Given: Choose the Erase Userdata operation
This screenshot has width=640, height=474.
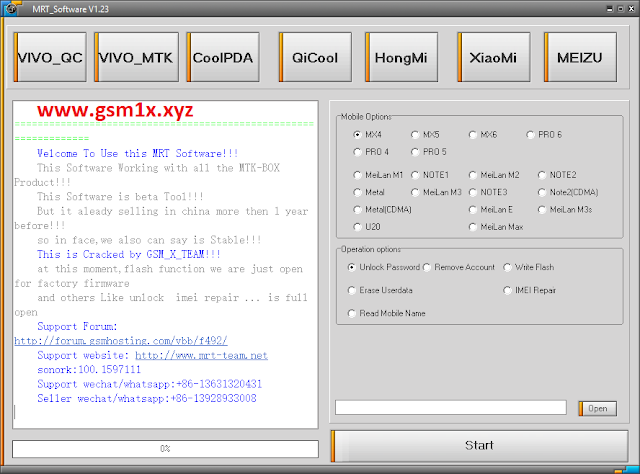Looking at the screenshot, I should (351, 290).
